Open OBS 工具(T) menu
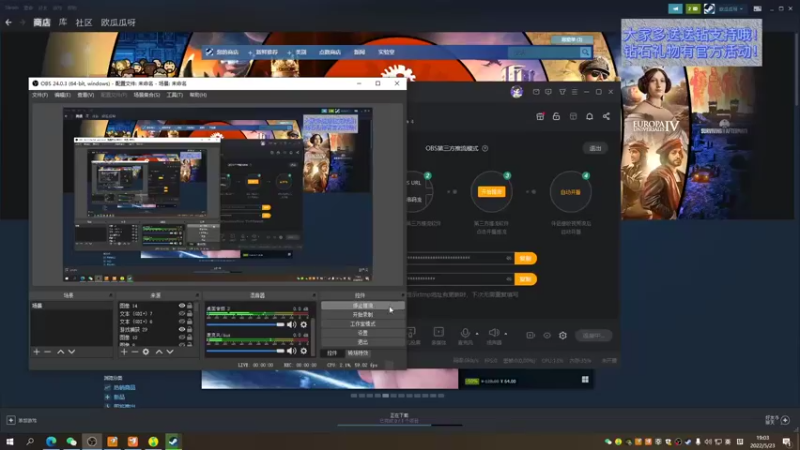Image resolution: width=800 pixels, height=450 pixels. tap(174, 95)
